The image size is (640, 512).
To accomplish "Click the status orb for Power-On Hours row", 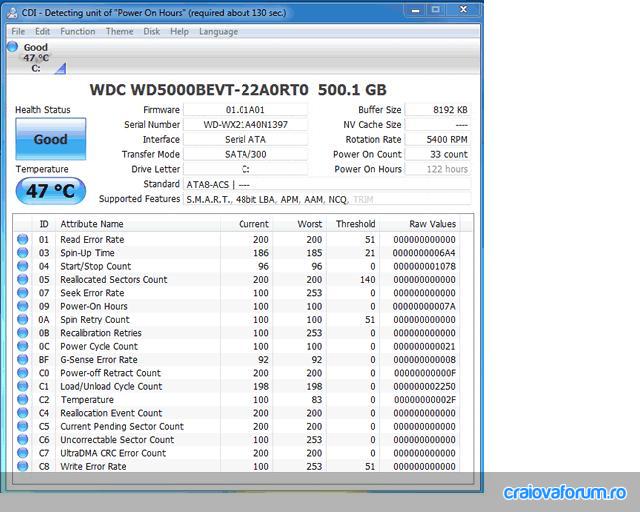I will [23, 306].
